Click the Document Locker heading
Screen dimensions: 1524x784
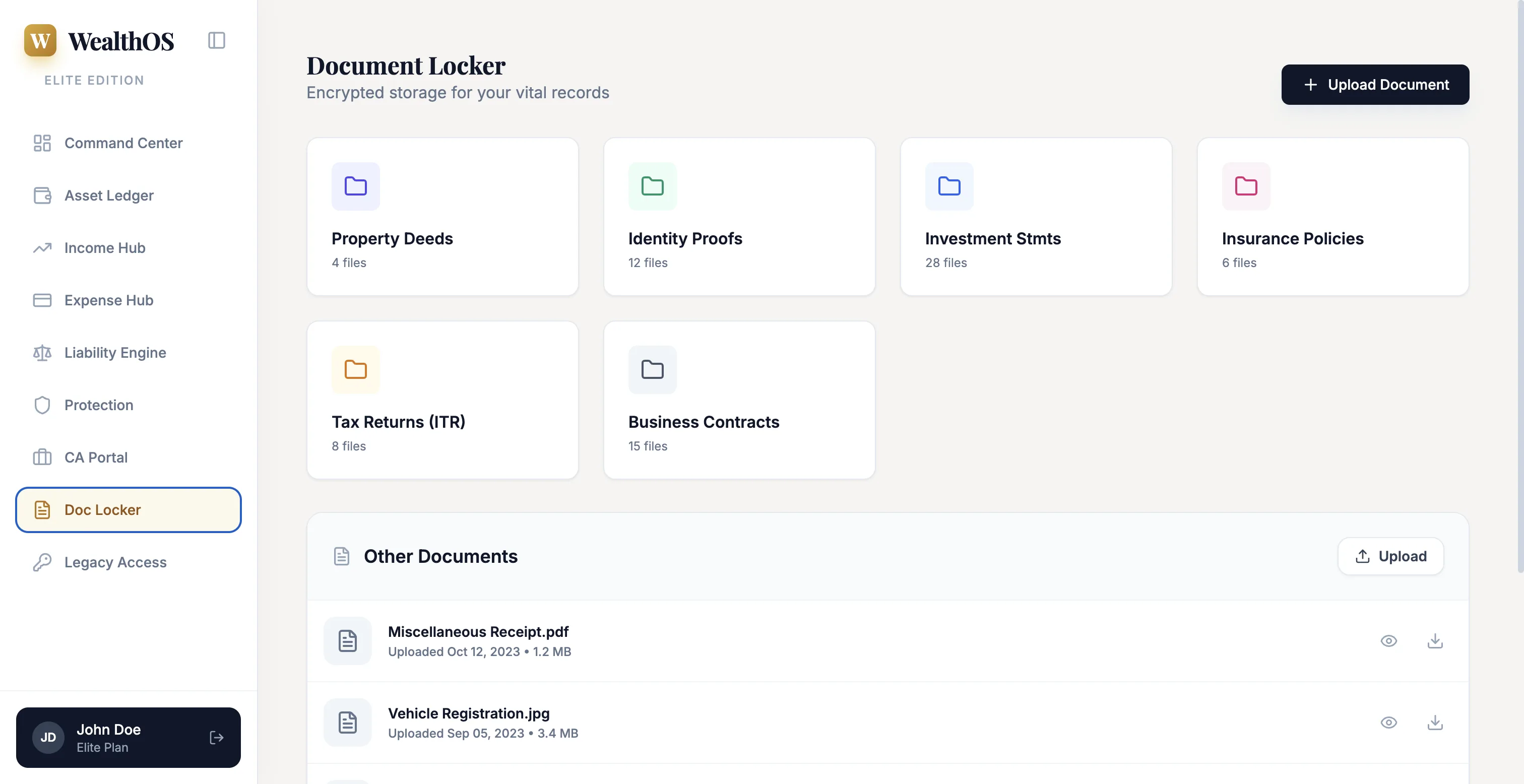click(406, 65)
